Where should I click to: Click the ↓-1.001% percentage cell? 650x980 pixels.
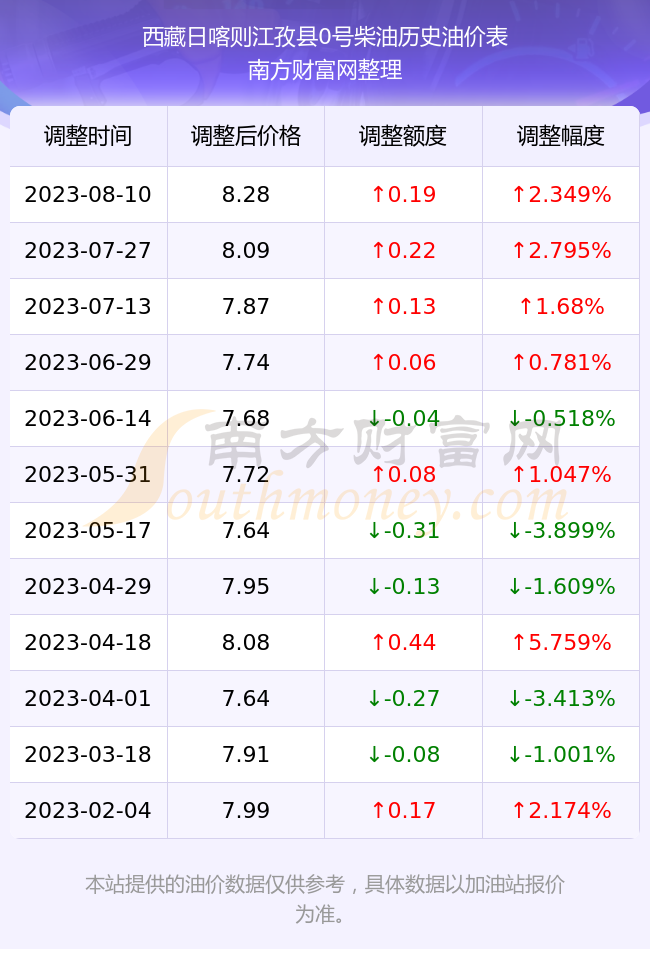[561, 754]
